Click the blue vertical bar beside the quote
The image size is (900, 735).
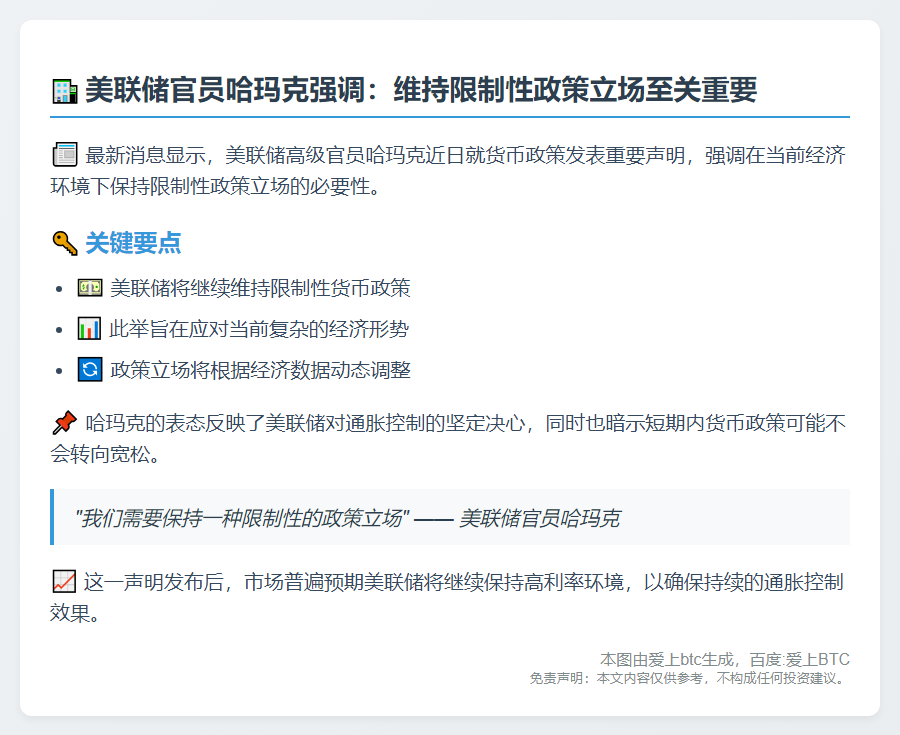(52, 515)
